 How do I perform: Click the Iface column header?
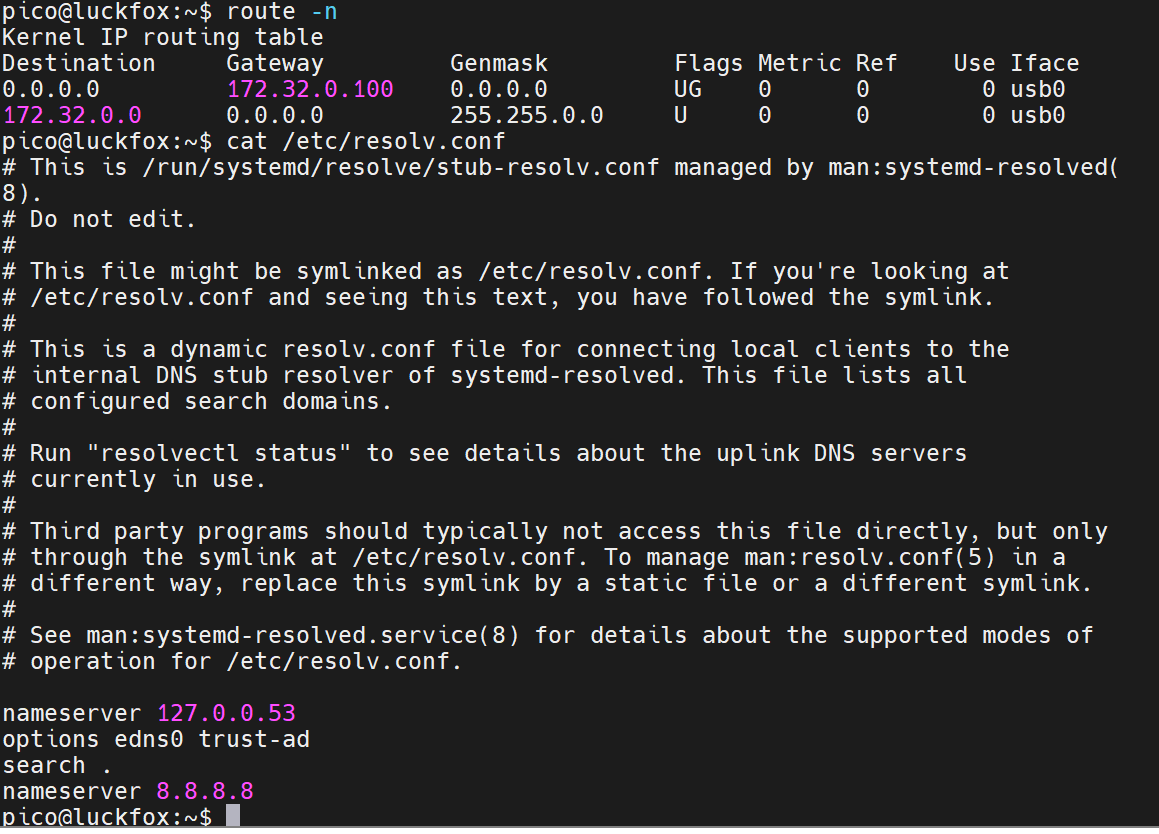(1044, 64)
